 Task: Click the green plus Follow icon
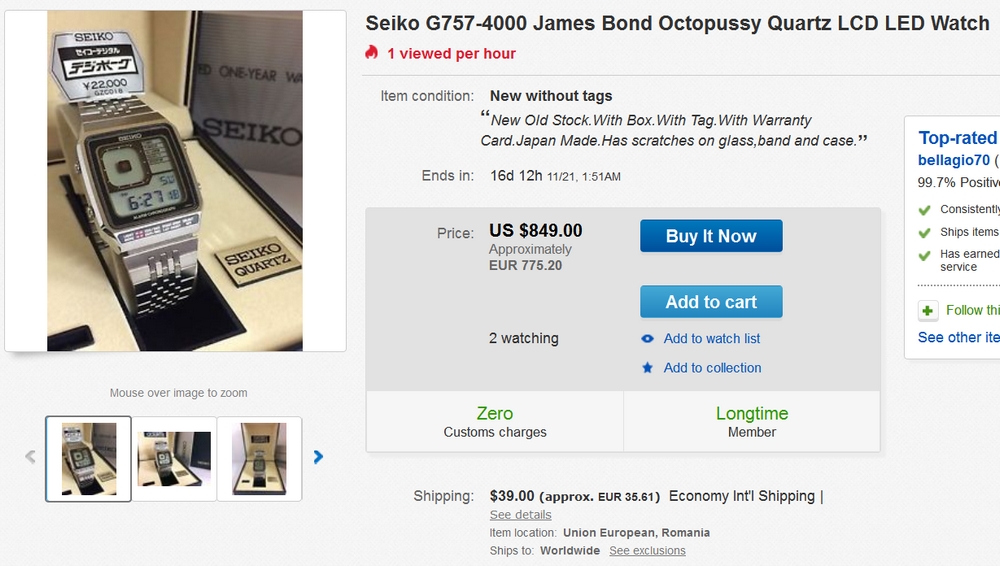(929, 311)
